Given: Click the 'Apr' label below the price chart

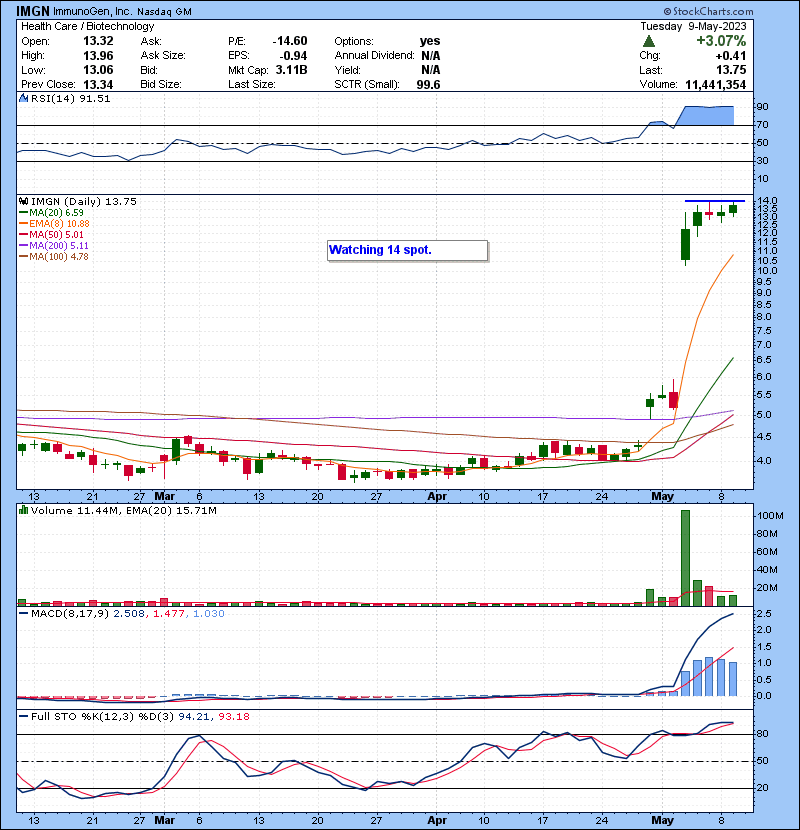Looking at the screenshot, I should [x=437, y=497].
